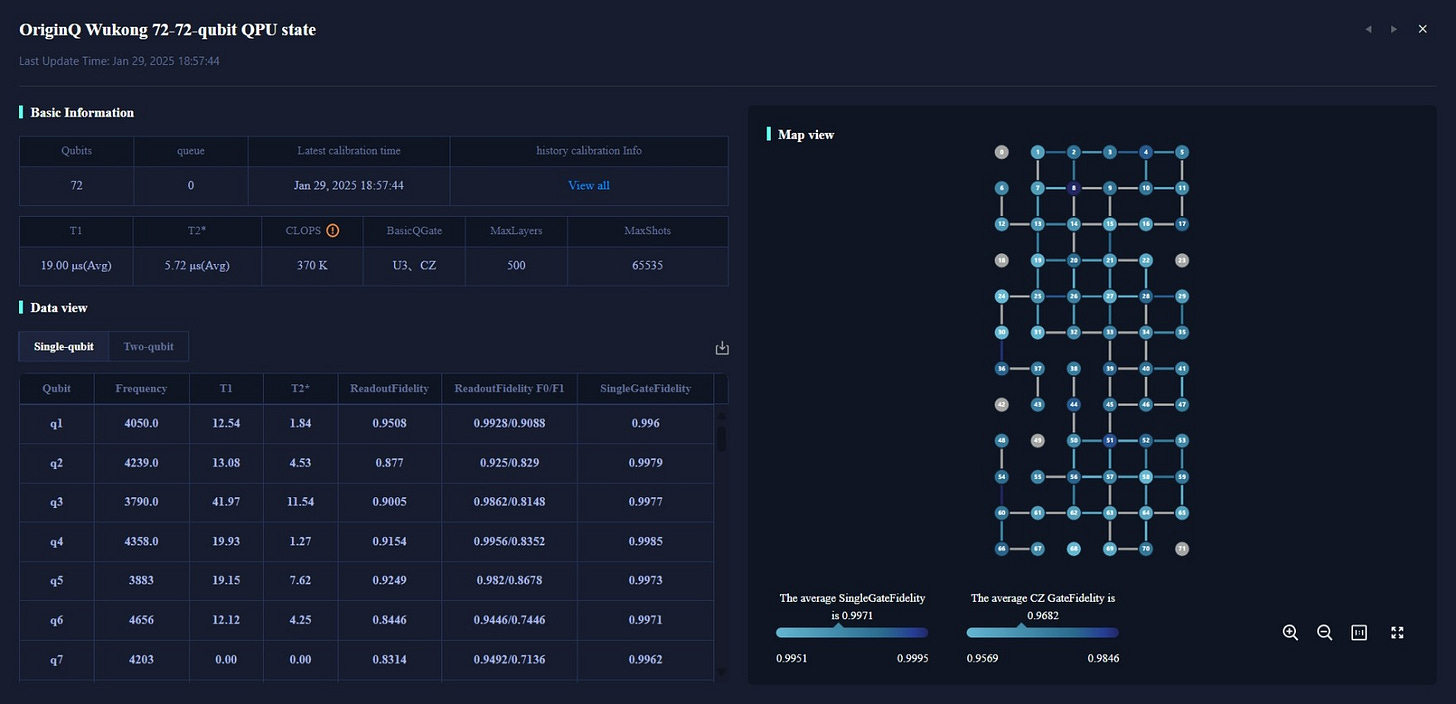Select qubit node 0 on the map

coord(1002,152)
